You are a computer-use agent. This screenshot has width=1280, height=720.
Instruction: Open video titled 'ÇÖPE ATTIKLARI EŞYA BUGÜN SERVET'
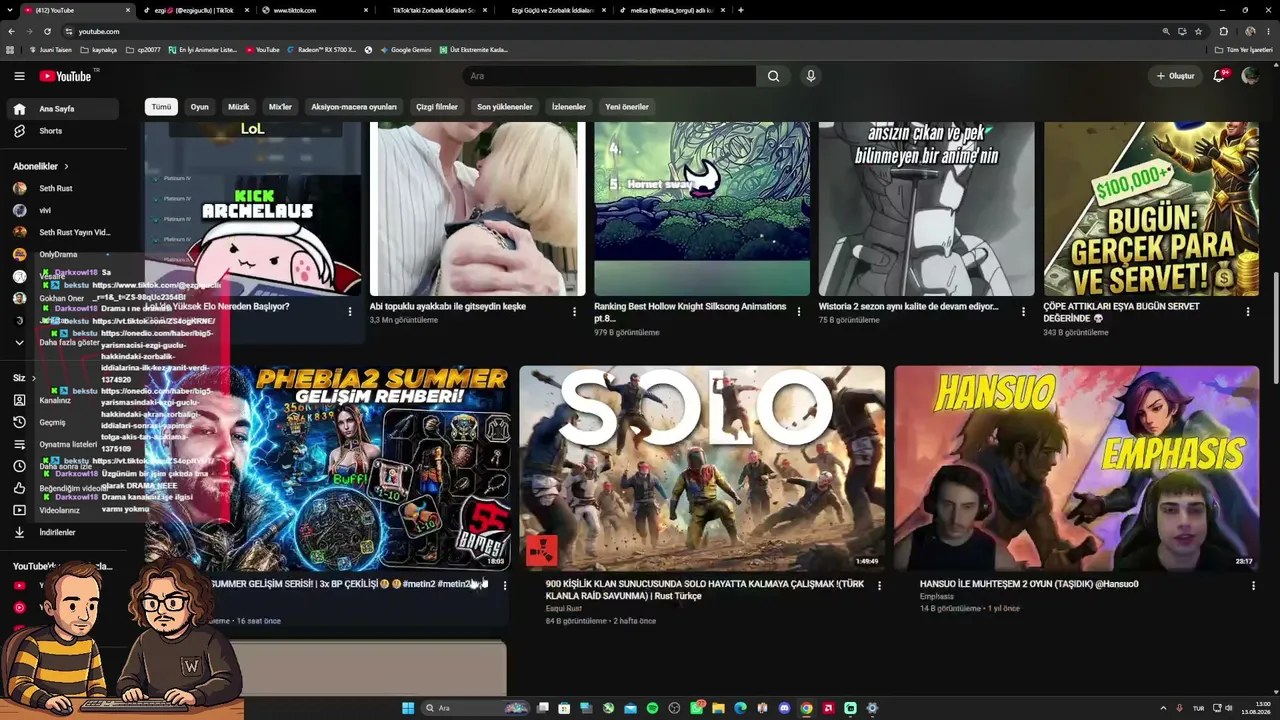(1121, 313)
